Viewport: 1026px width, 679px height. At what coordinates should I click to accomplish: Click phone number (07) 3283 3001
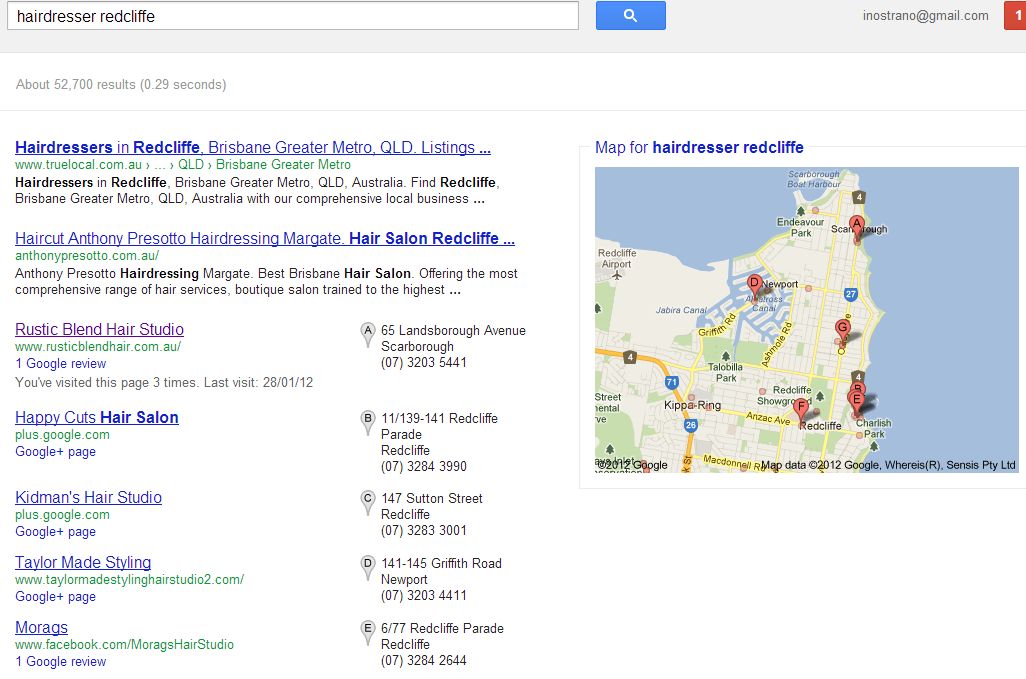[424, 531]
